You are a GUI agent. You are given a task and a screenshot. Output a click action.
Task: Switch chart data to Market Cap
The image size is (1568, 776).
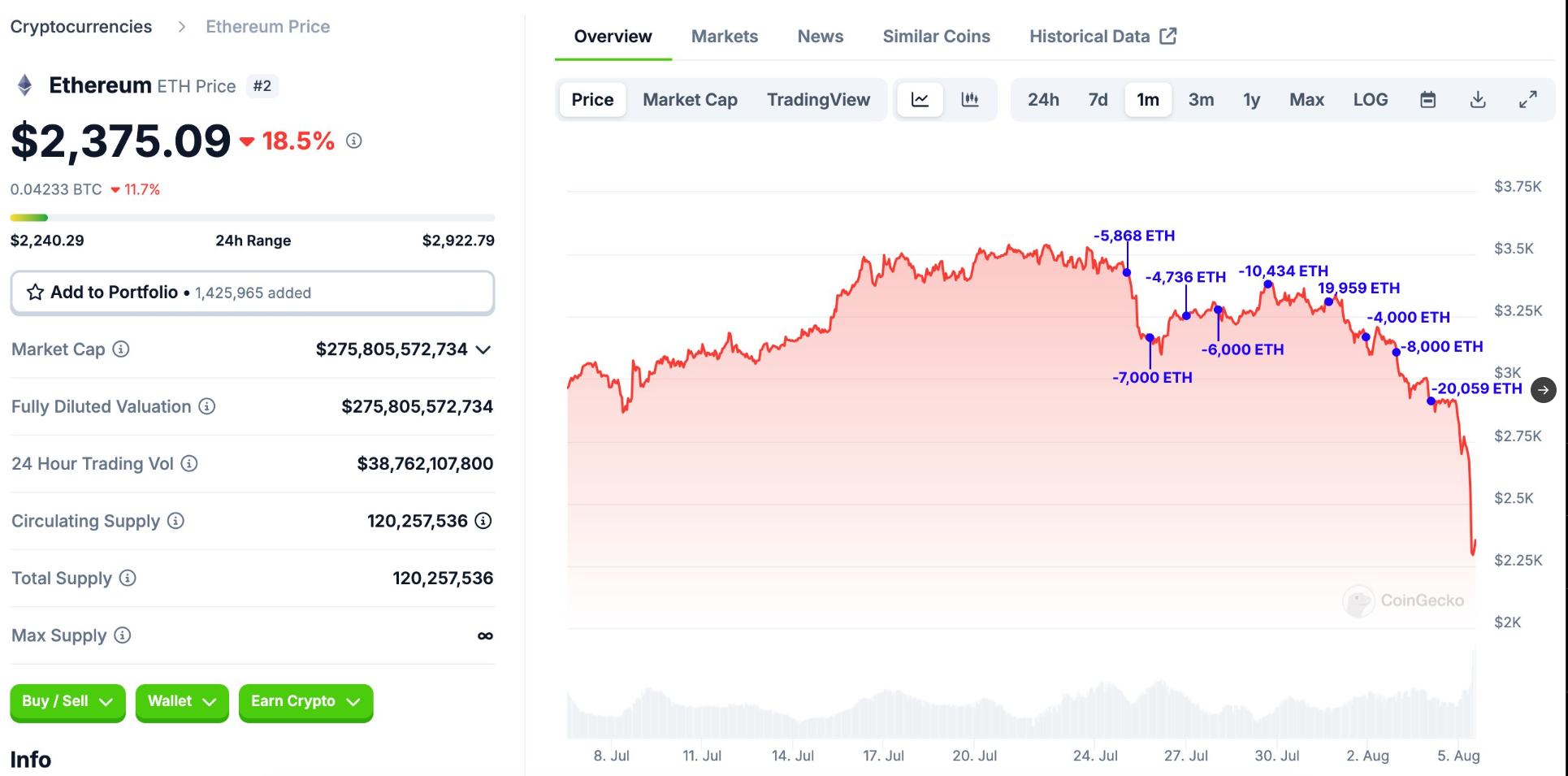(690, 99)
